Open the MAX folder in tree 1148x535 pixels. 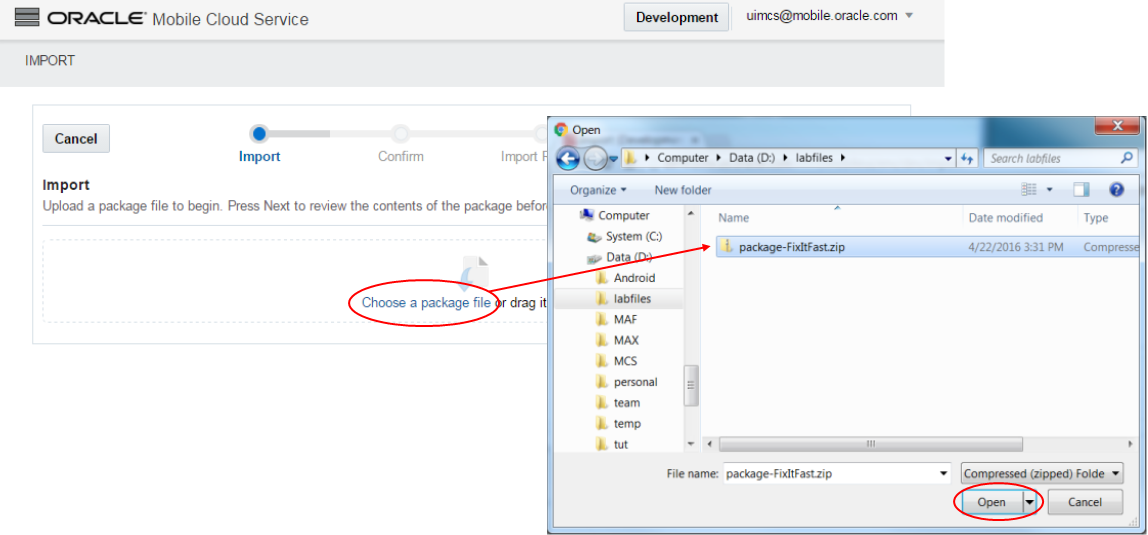click(x=617, y=340)
